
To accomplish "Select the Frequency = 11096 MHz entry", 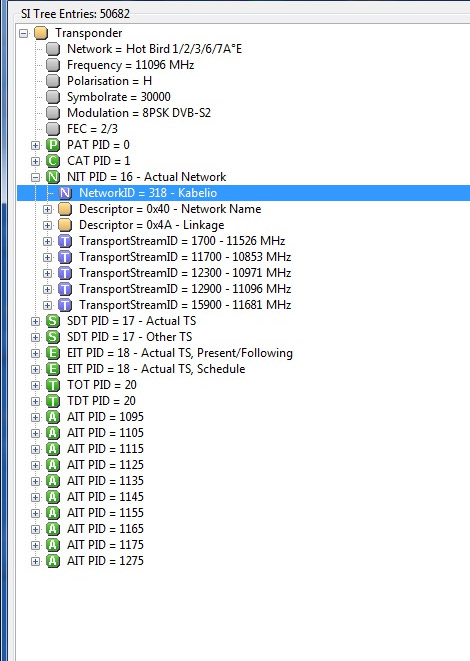I will tap(130, 65).
